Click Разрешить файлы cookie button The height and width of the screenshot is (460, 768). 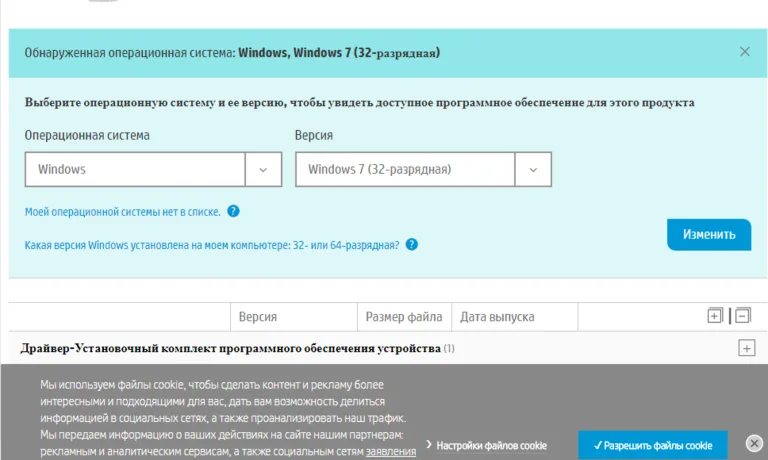[653, 445]
